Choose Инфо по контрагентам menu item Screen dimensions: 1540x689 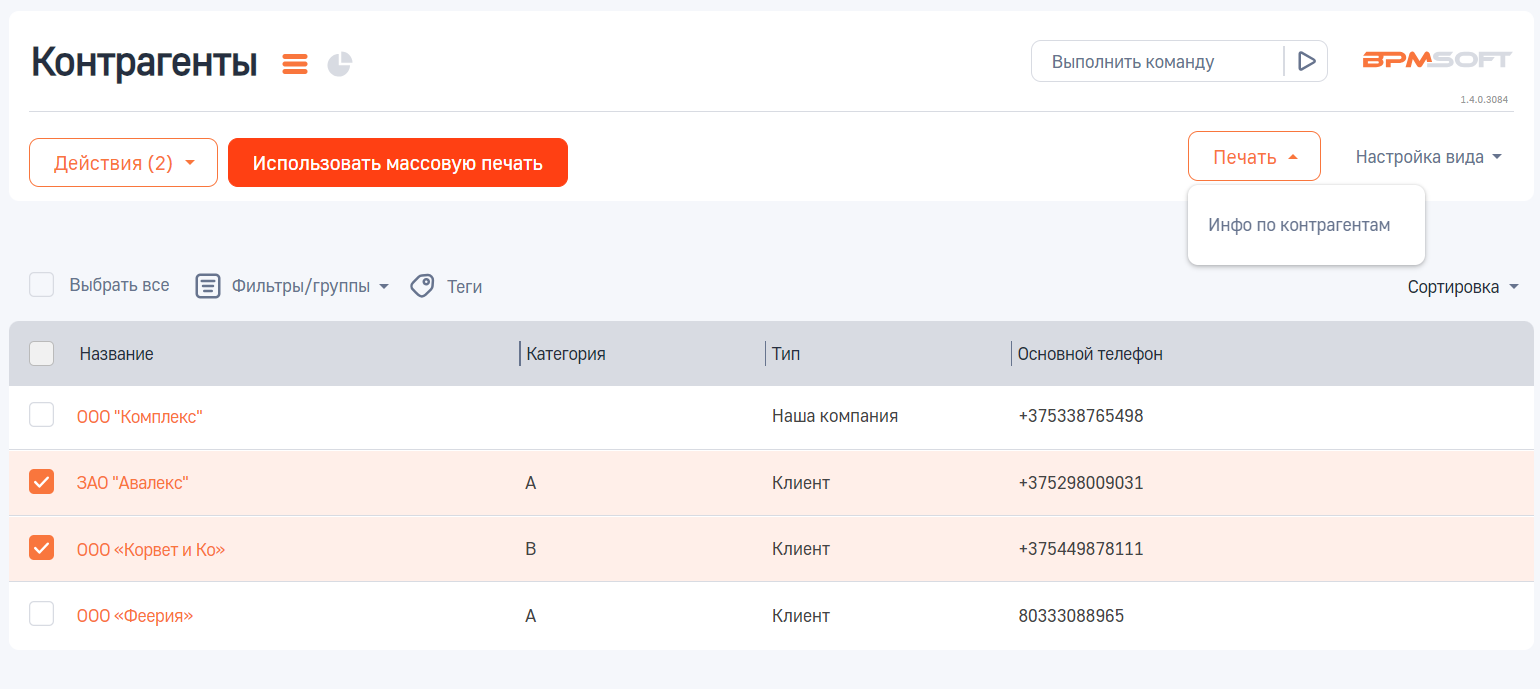(x=1299, y=225)
